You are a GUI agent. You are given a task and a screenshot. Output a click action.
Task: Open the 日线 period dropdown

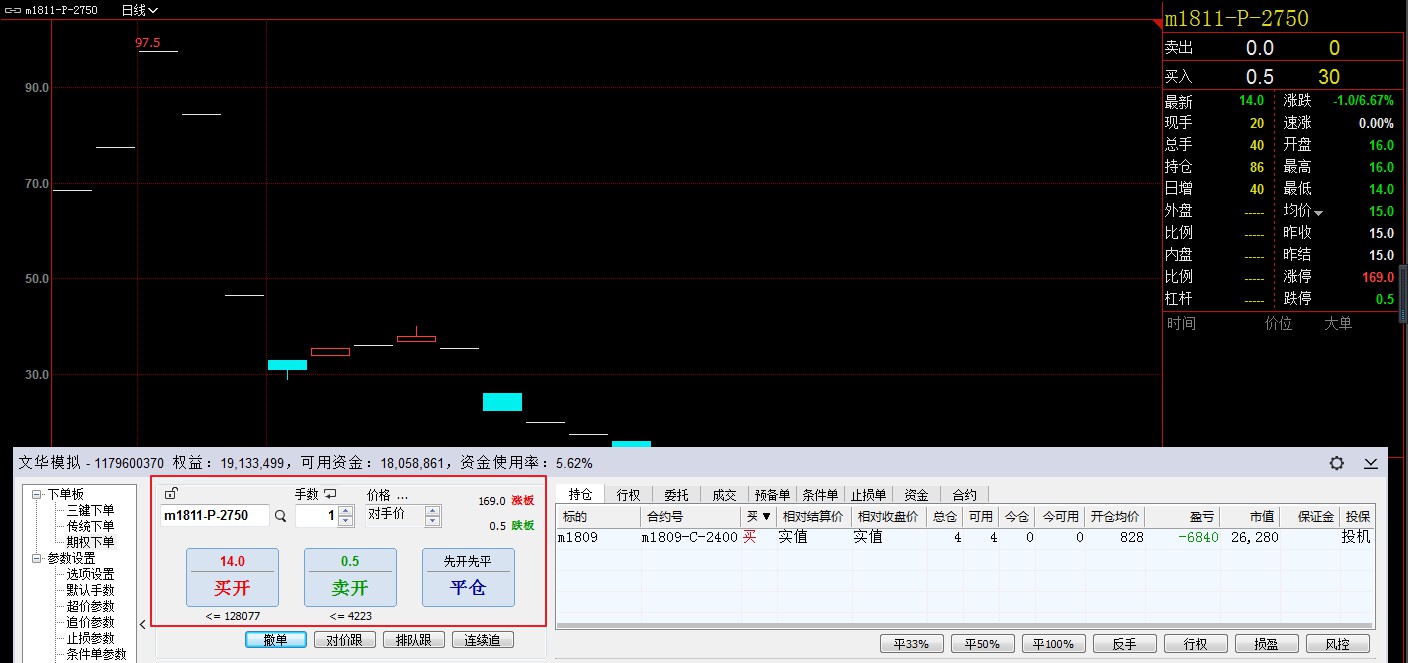pyautogui.click(x=139, y=10)
